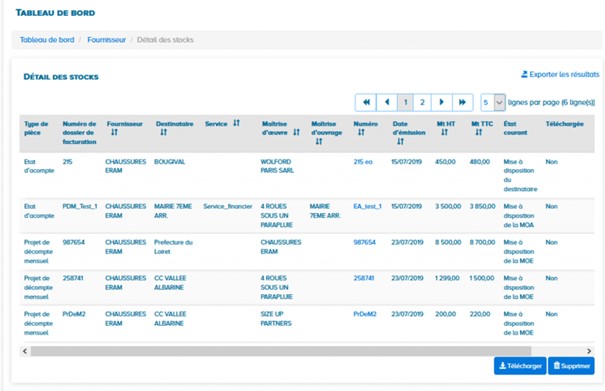Go to first page of results

[x=366, y=102]
